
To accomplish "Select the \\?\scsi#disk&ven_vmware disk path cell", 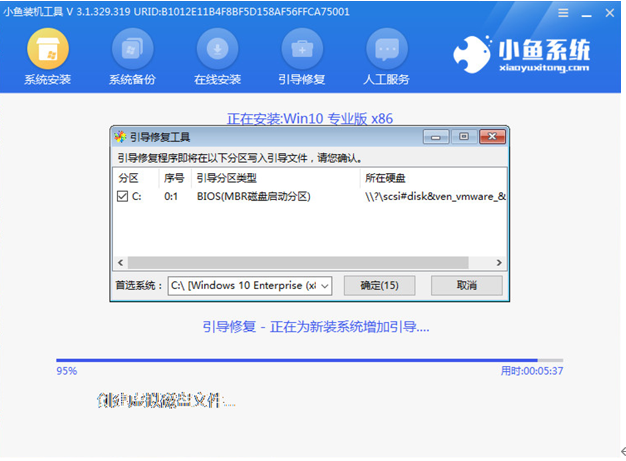I will point(436,196).
